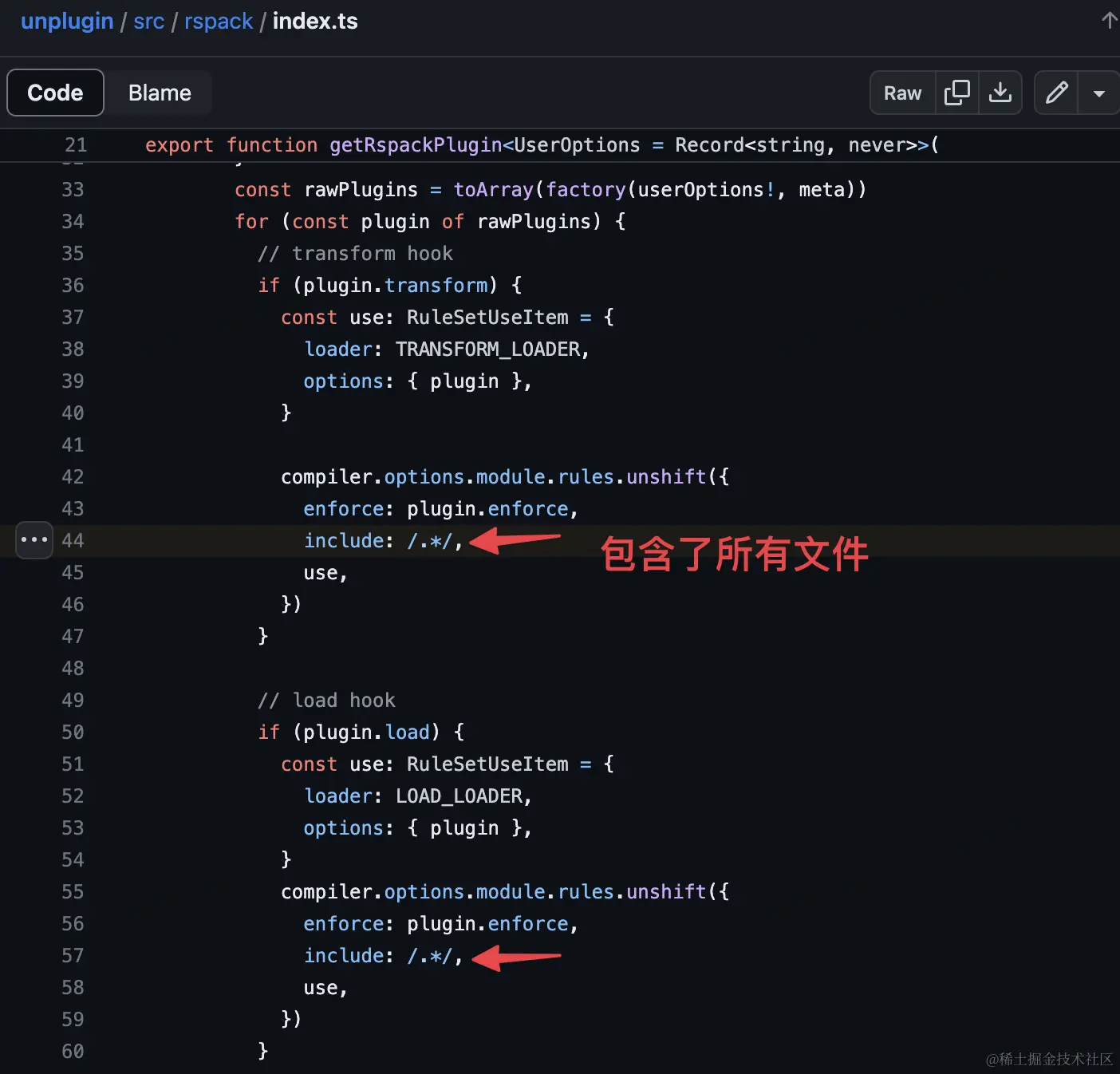Click the '// load hook' comment
The image size is (1120, 1074).
pyautogui.click(x=326, y=701)
